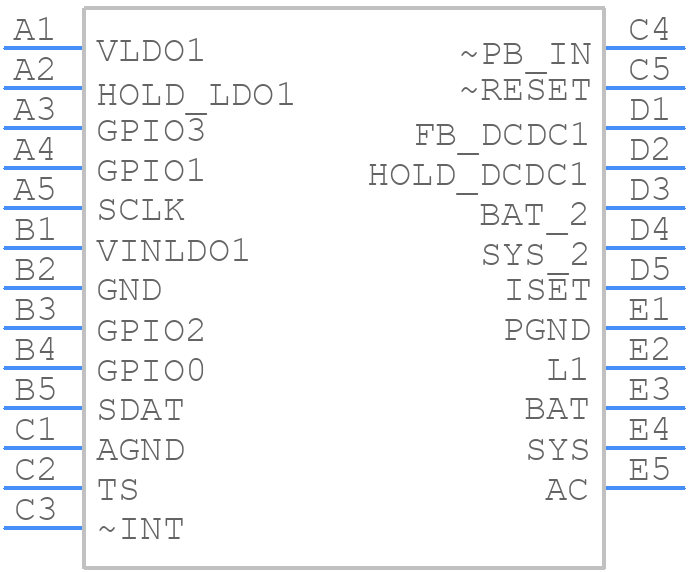Select the ~INT pin label
This screenshot has height=572, width=688.
(140, 529)
